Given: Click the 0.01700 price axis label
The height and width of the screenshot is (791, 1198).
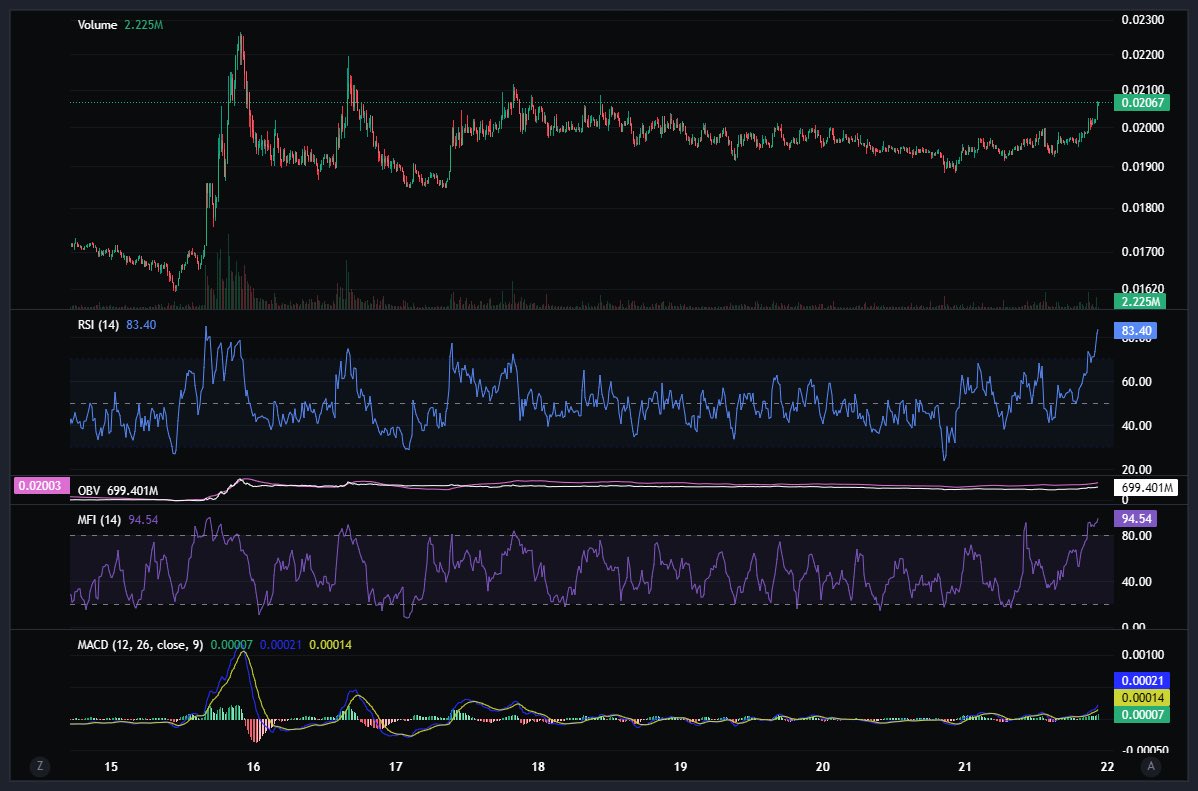Looking at the screenshot, I should pos(1142,251).
